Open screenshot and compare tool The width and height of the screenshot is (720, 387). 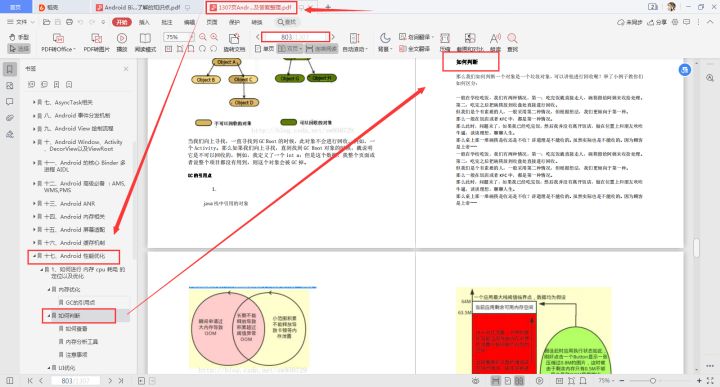[470, 43]
